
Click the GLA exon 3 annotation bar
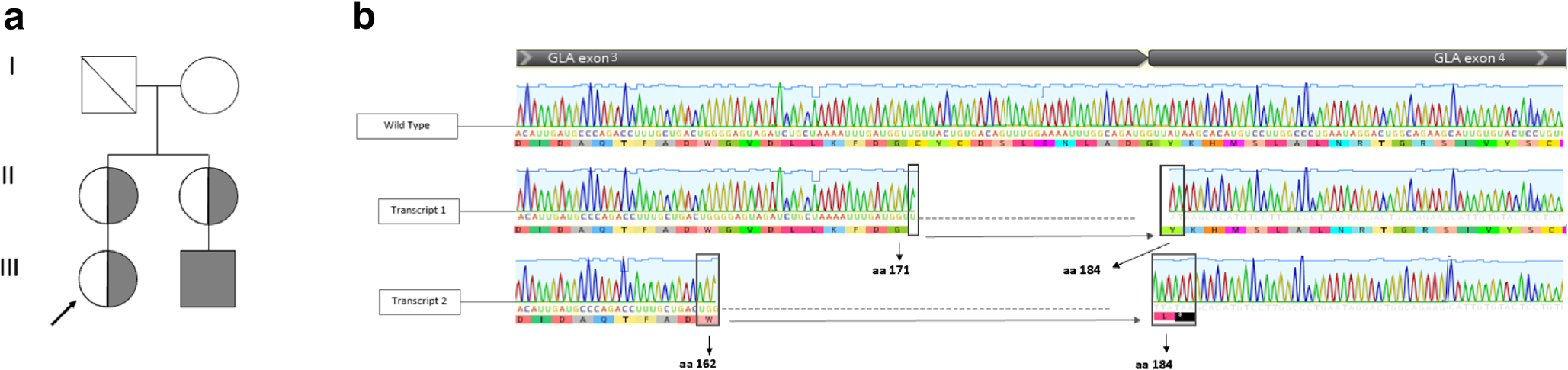[831, 58]
